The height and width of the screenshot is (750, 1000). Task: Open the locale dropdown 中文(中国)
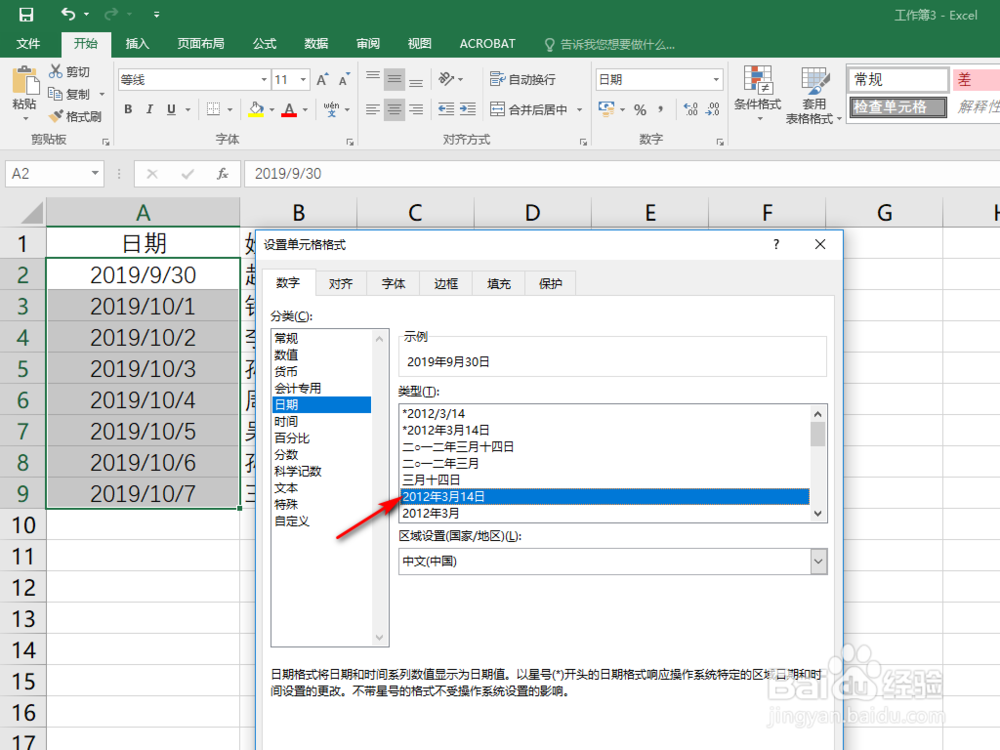[x=818, y=562]
